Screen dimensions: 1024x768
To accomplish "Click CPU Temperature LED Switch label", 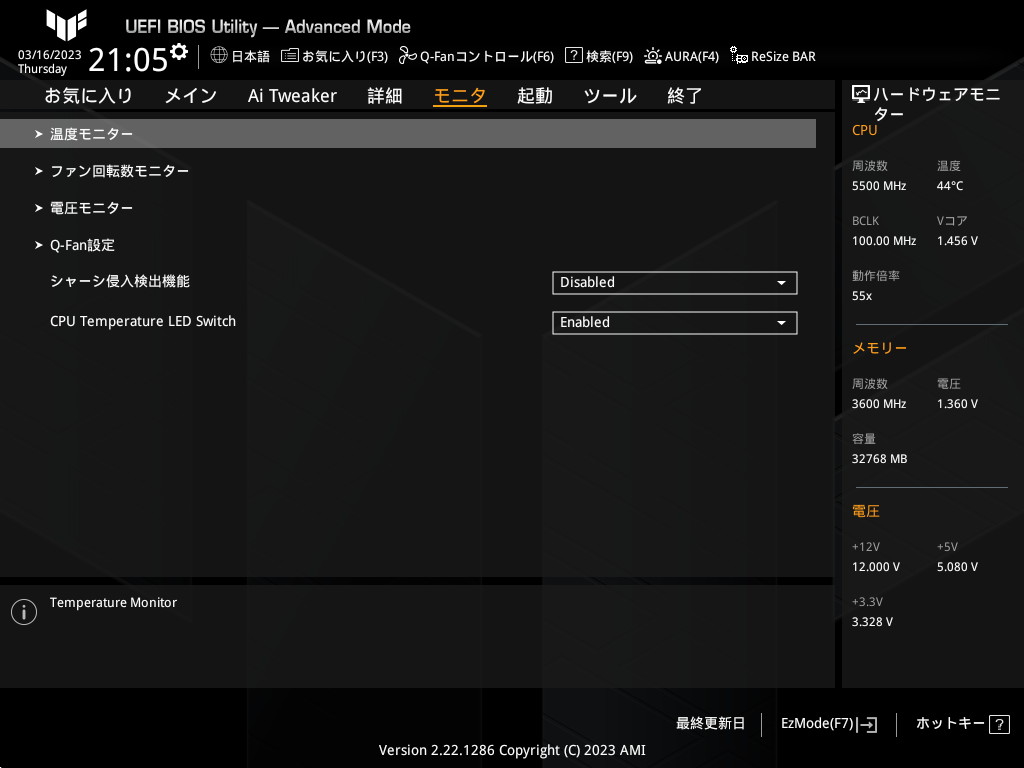I will point(143,321).
